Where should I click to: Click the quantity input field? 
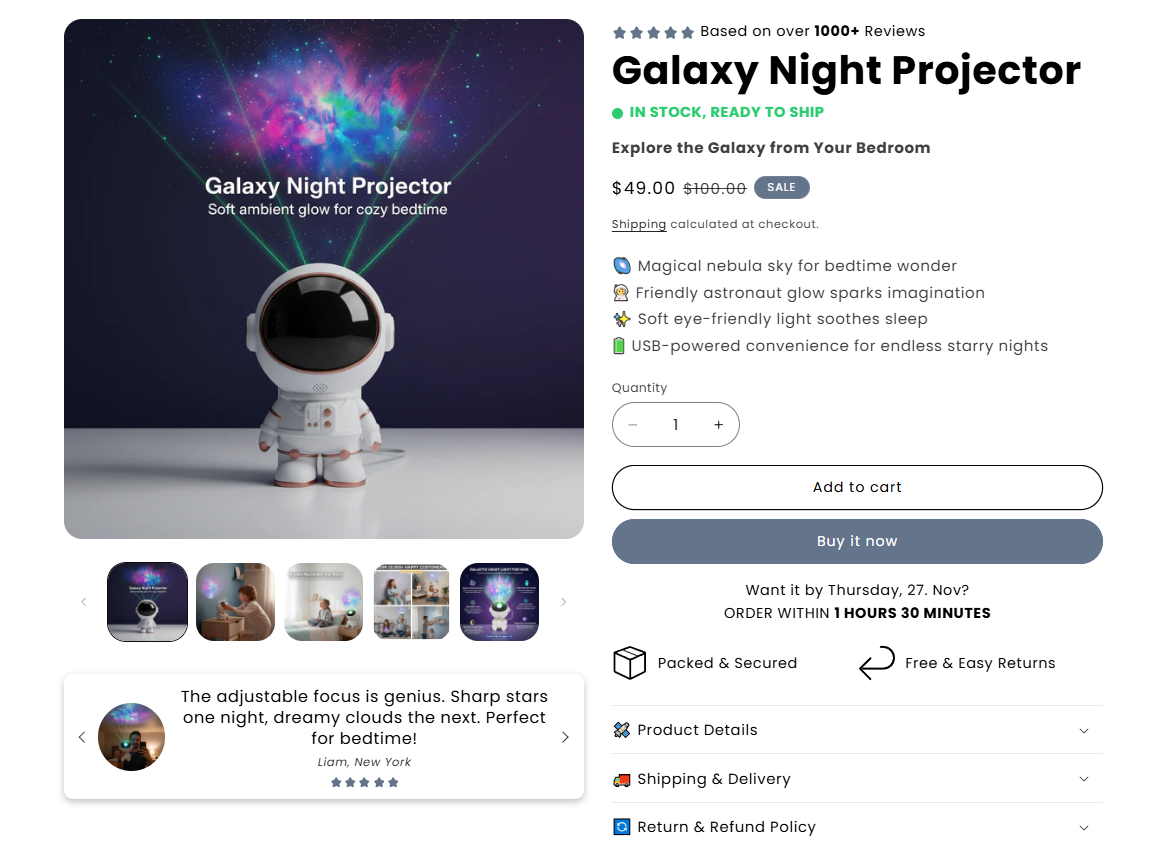[675, 425]
